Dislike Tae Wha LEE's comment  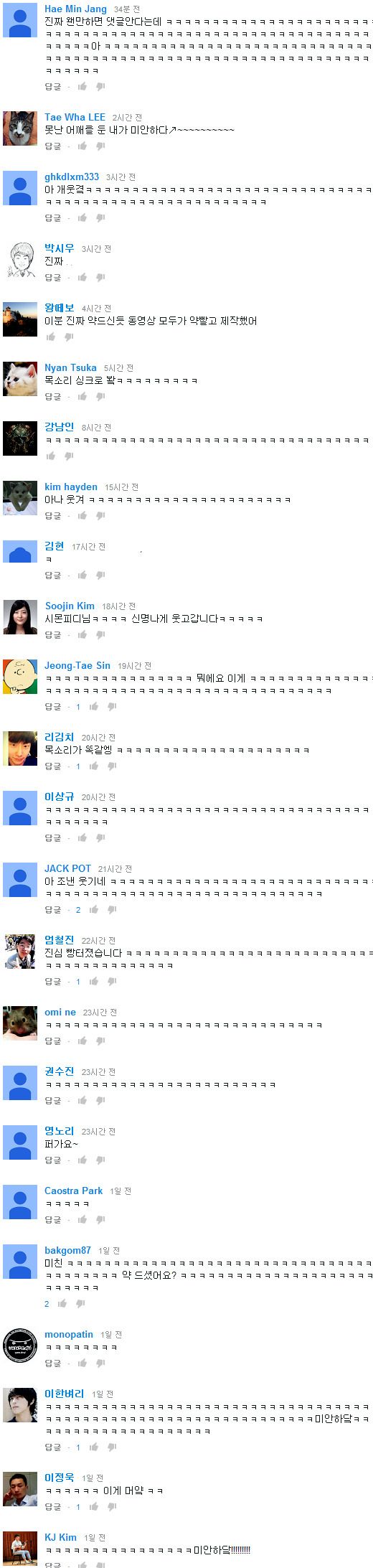[100, 146]
